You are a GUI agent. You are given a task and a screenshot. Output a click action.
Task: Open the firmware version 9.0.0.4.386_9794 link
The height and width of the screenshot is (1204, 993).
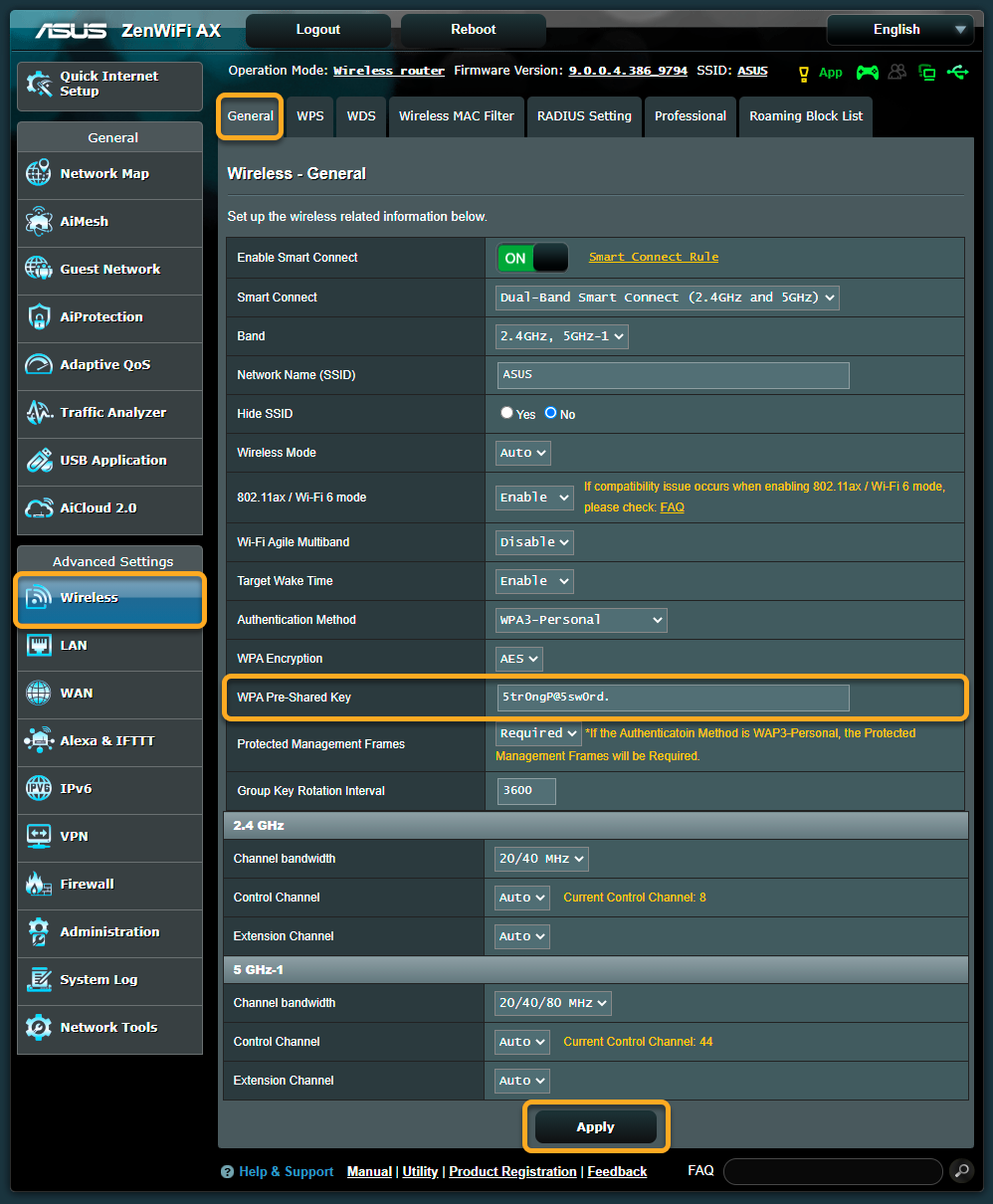[x=628, y=72]
